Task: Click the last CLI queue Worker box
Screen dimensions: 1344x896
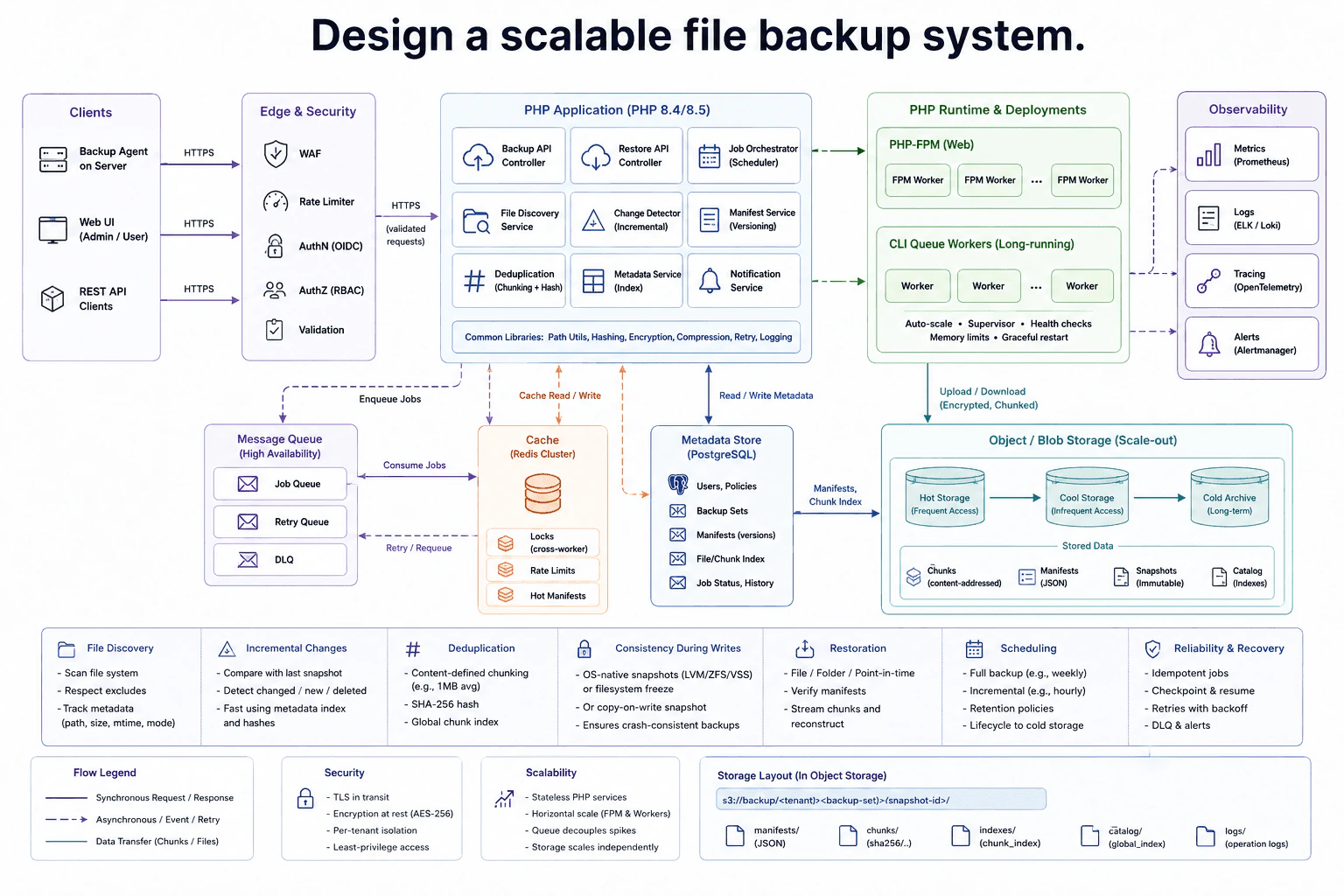Action: coord(1082,286)
